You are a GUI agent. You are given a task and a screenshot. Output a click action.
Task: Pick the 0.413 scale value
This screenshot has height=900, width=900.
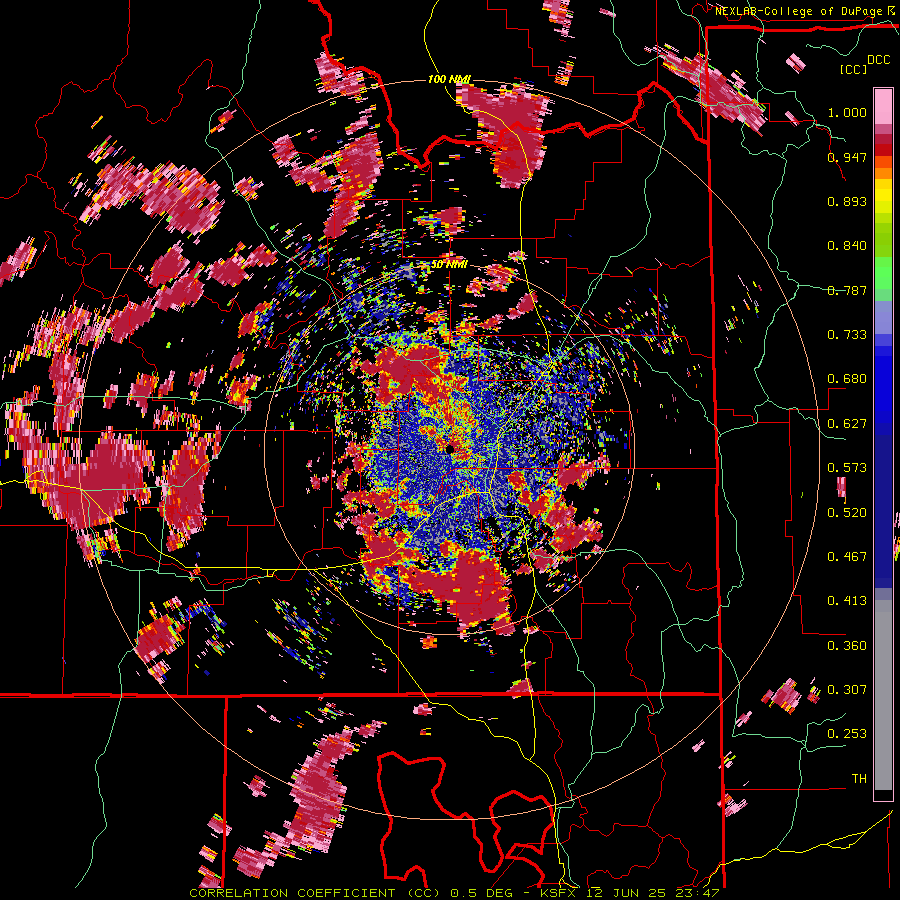pyautogui.click(x=847, y=601)
